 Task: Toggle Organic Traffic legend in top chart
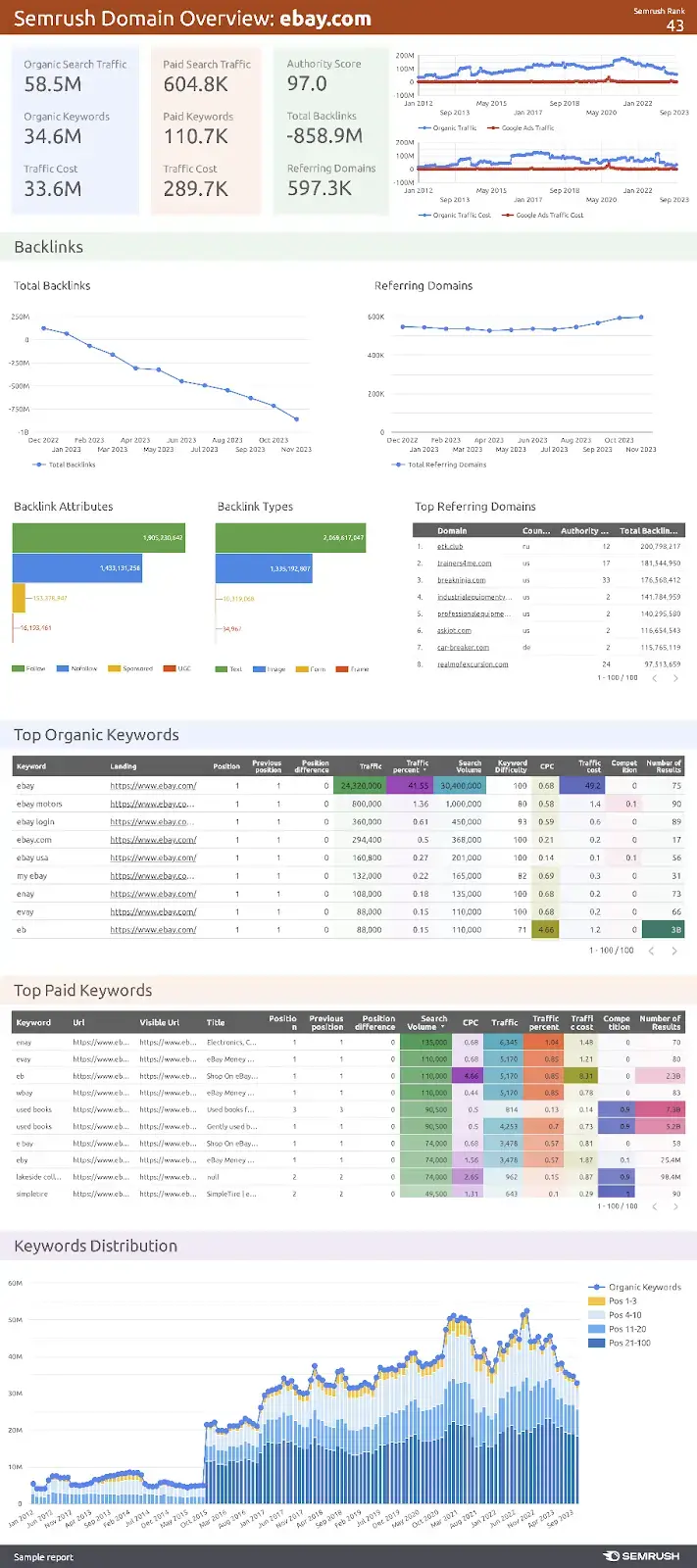pyautogui.click(x=448, y=127)
